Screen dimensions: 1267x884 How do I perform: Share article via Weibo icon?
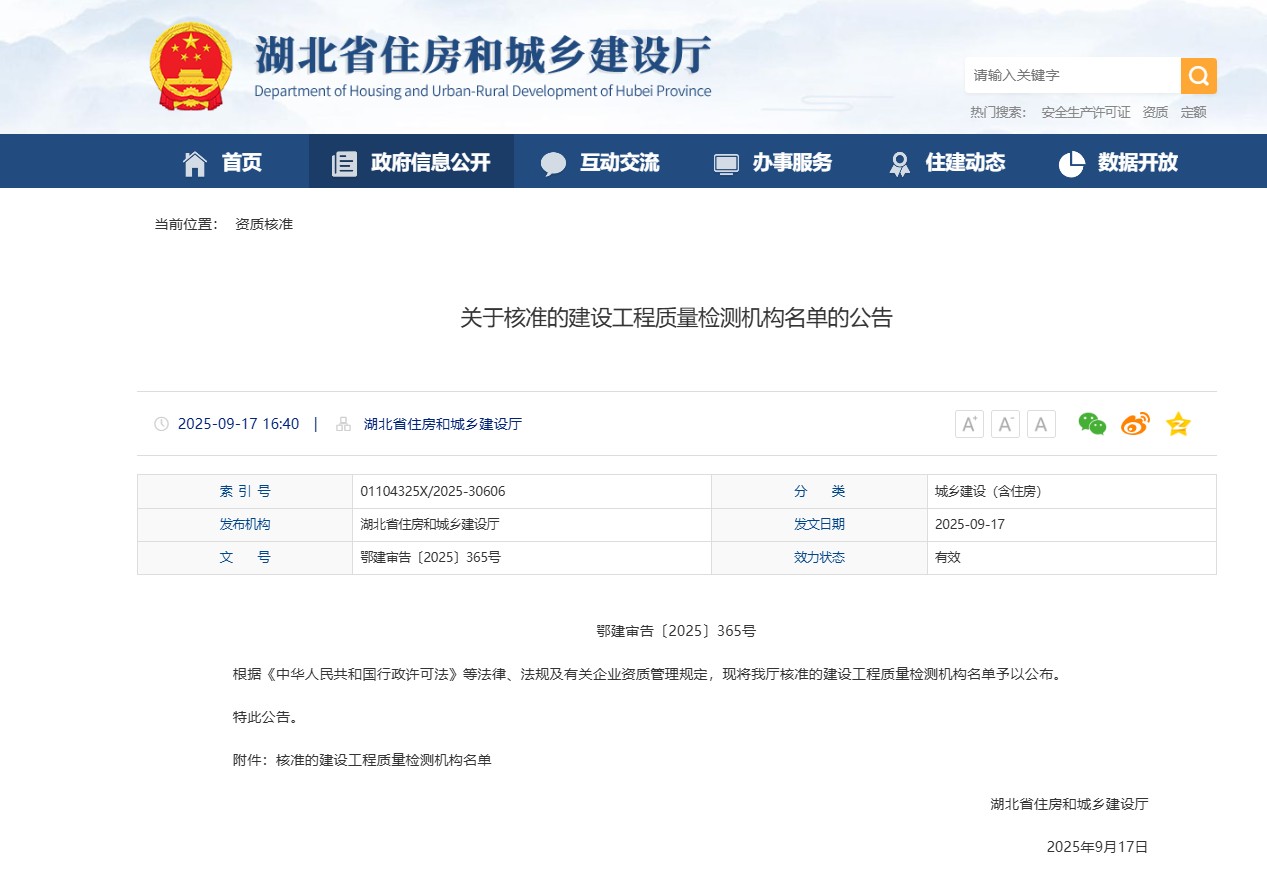[1135, 424]
